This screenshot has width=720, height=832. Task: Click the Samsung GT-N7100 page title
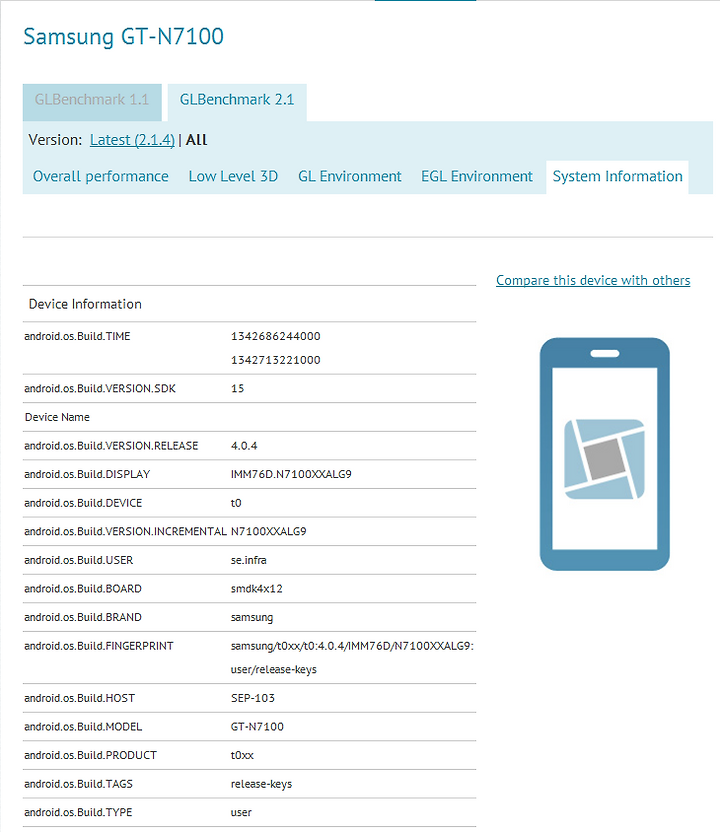124,37
